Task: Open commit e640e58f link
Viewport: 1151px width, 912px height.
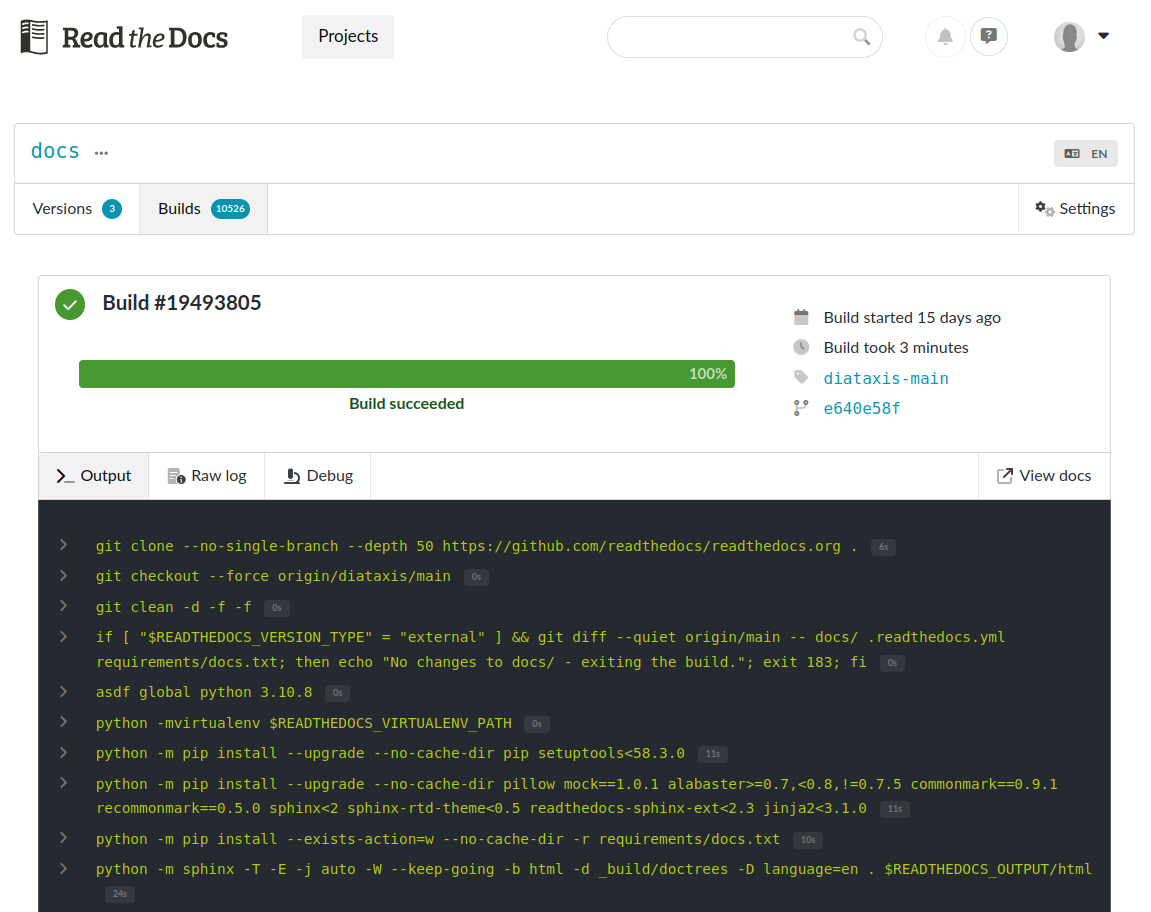Action: (862, 408)
